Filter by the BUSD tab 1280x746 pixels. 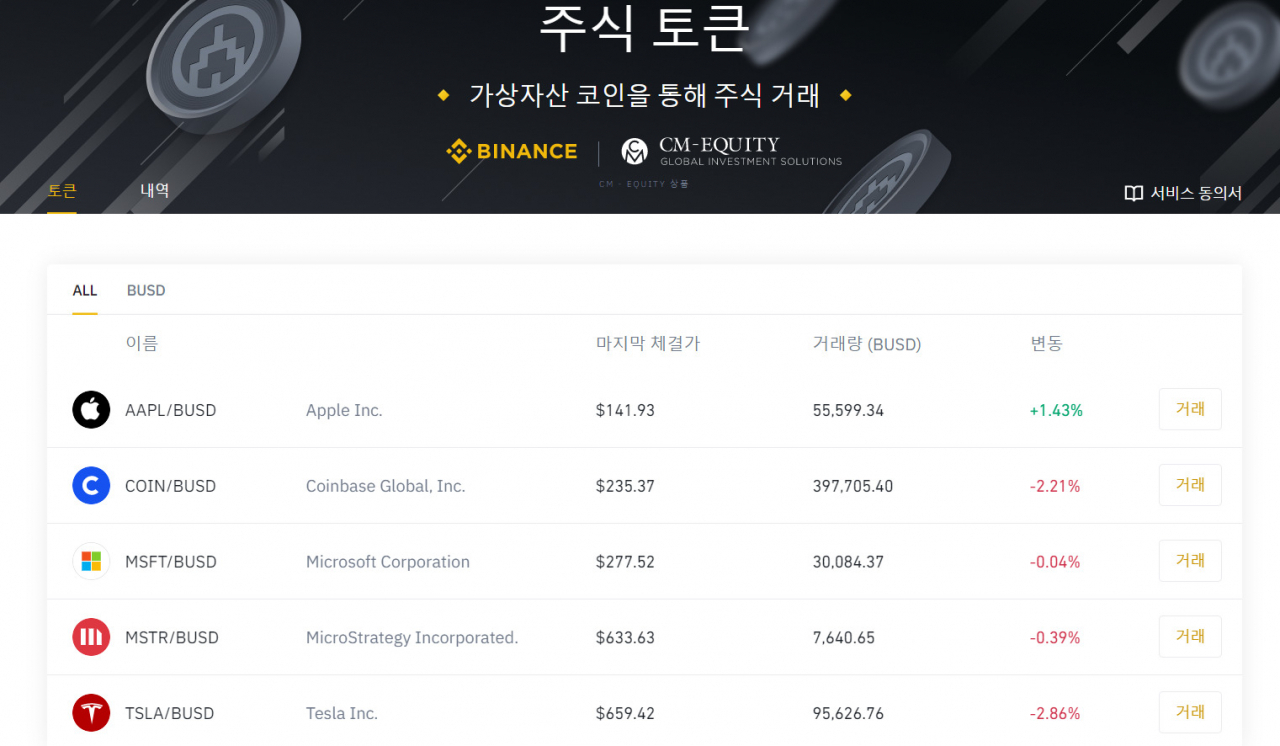pyautogui.click(x=146, y=291)
